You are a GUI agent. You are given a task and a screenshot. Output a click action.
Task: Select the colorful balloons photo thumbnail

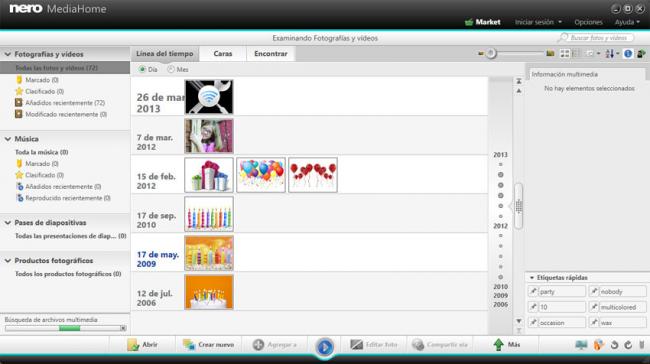(x=261, y=175)
